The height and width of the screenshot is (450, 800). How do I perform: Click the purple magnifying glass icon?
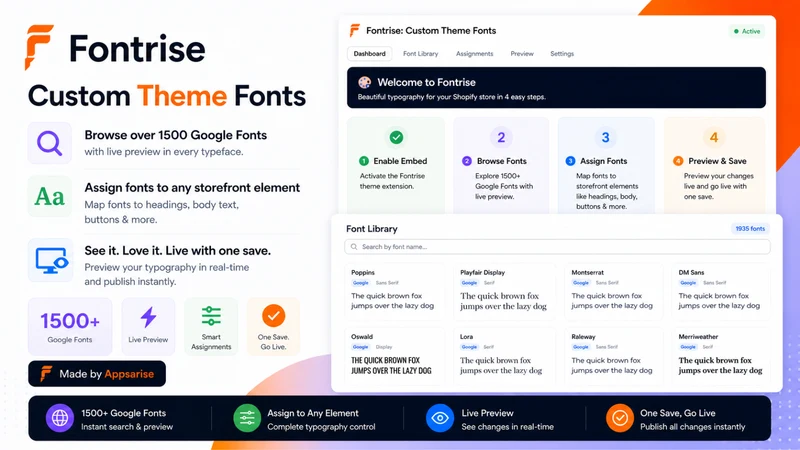[x=49, y=143]
